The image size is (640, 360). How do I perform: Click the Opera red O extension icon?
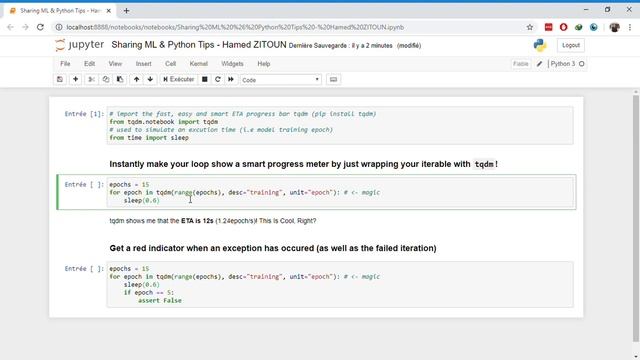[564, 27]
